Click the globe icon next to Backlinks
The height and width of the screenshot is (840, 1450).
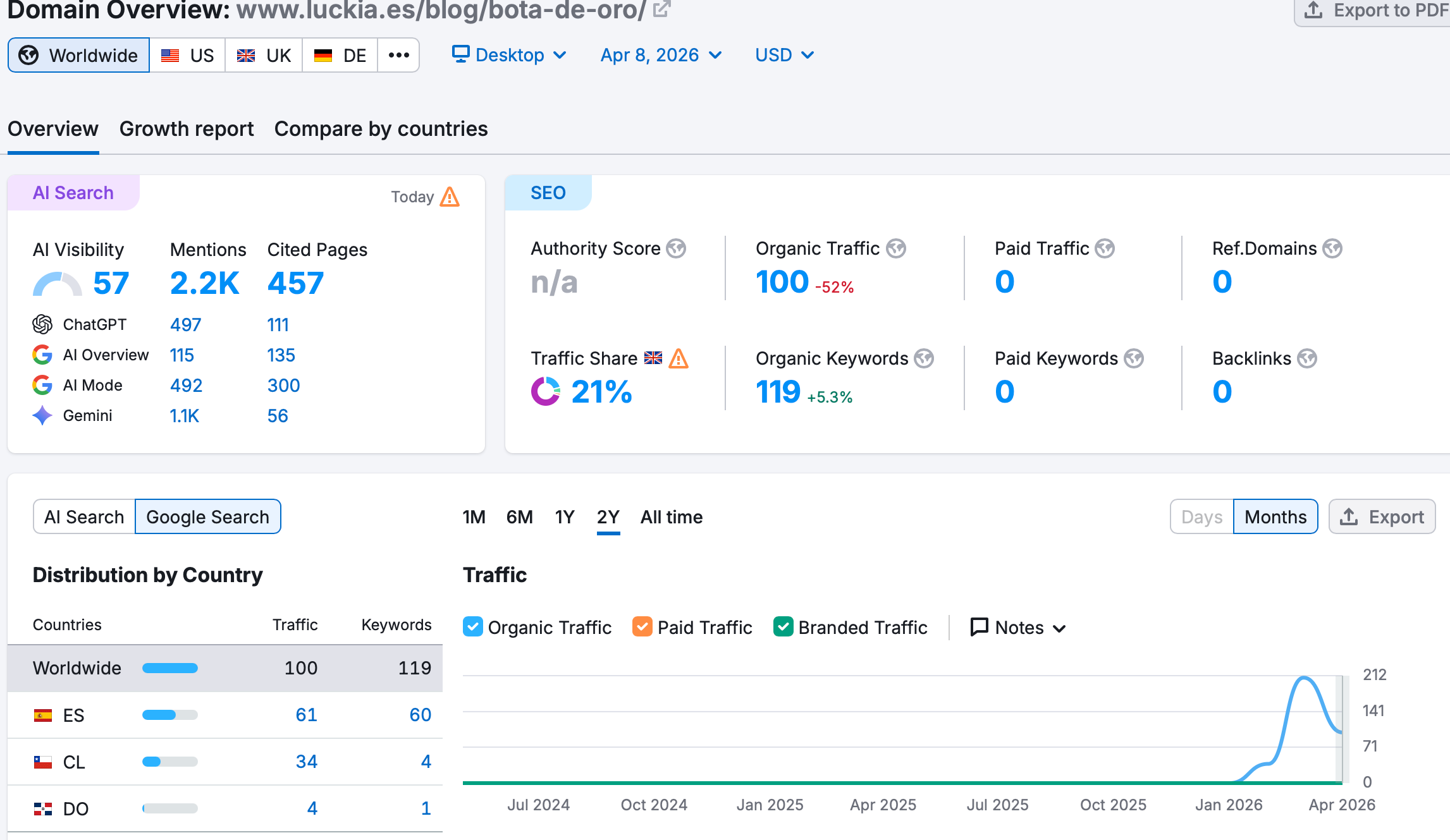click(1306, 359)
